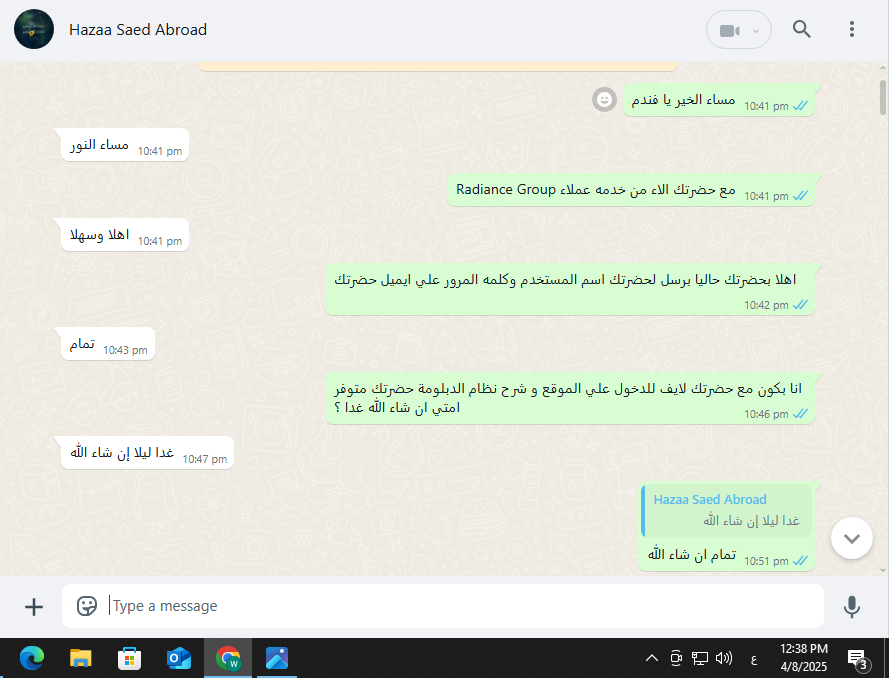Open the attach plus menu

point(34,607)
